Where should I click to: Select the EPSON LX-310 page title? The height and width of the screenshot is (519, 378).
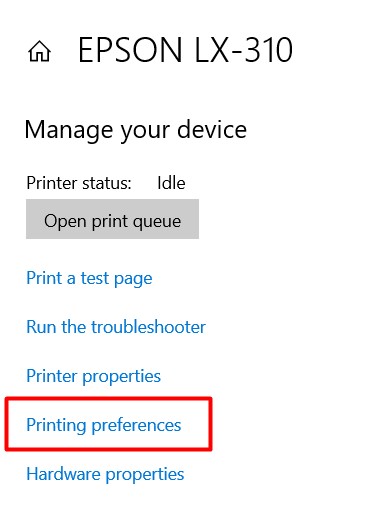coord(185,50)
